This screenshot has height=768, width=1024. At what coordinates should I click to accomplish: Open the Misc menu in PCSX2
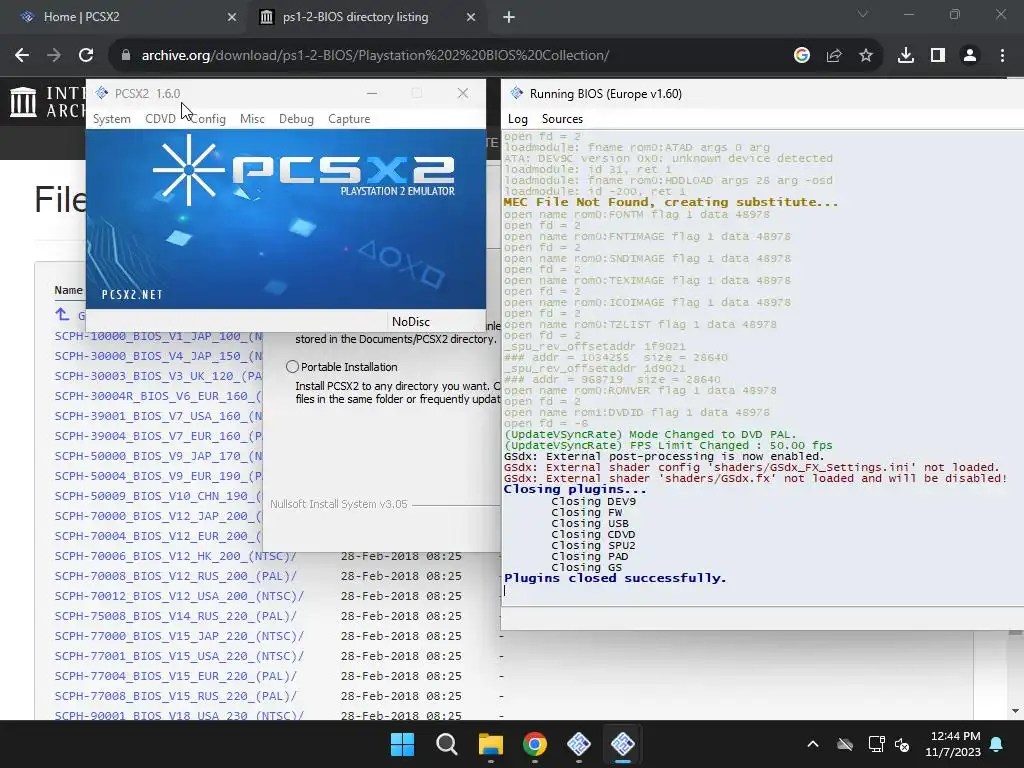point(252,119)
